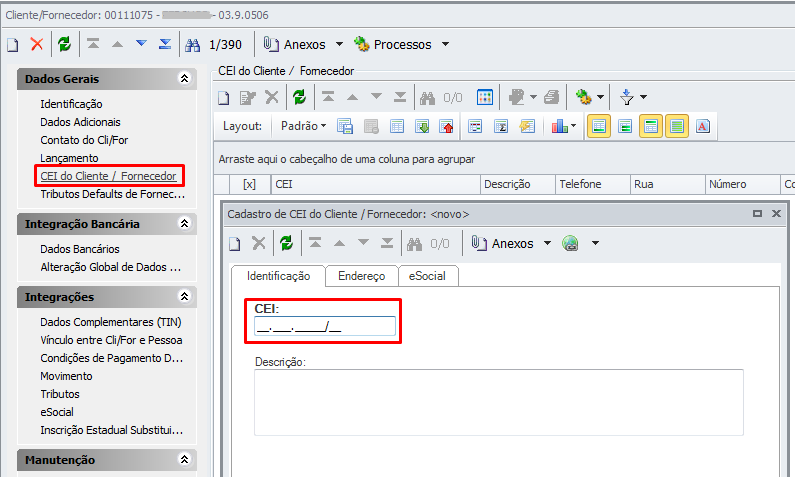Open the Processos menu in main toolbar
Viewport: 795px width, 477px height.
coord(392,45)
